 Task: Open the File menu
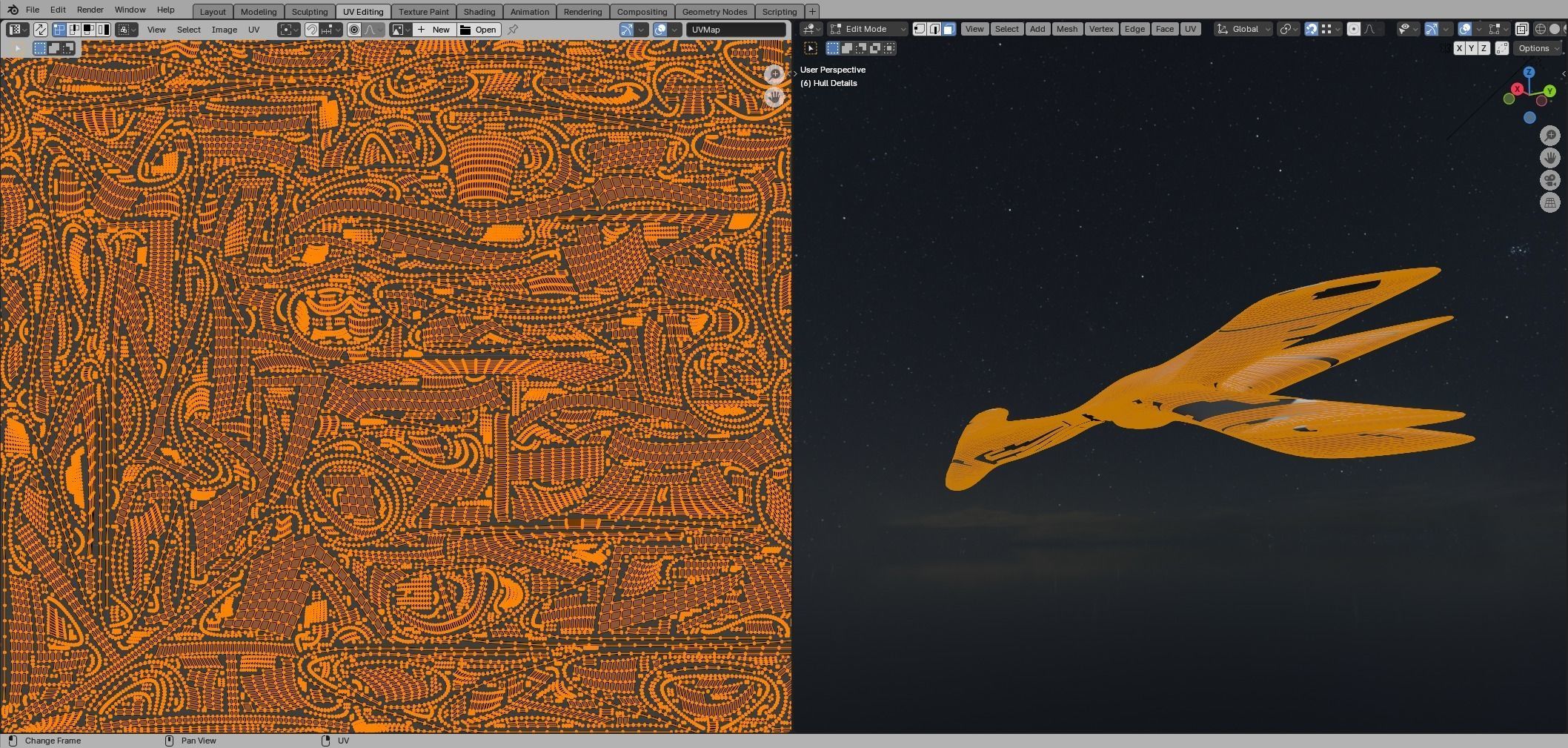coord(33,10)
